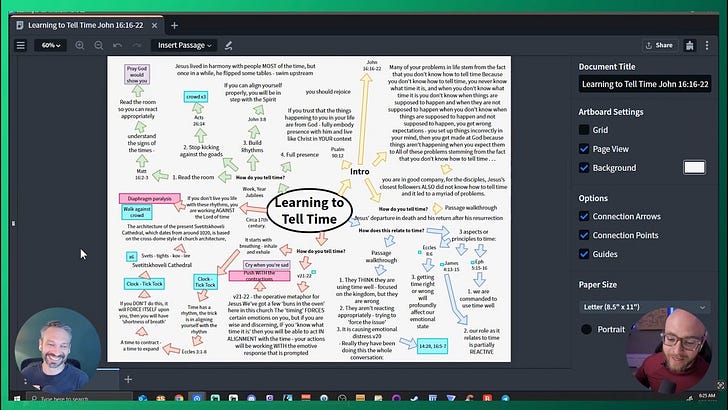This screenshot has height=410, width=728.
Task: Toggle Connection Points checkbox
Action: [x=584, y=235]
